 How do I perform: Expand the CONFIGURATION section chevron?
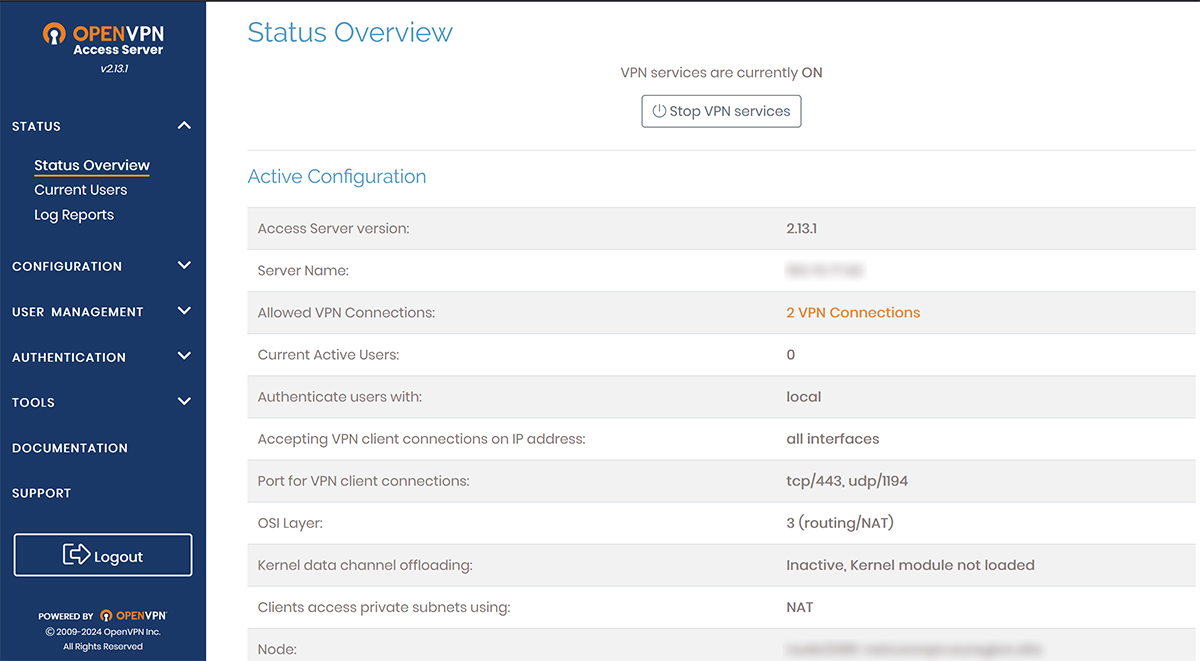coord(184,266)
